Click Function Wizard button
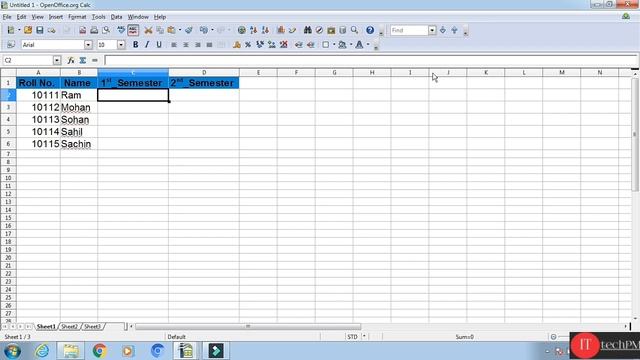Viewport: 640px width, 360px height. click(x=71, y=60)
